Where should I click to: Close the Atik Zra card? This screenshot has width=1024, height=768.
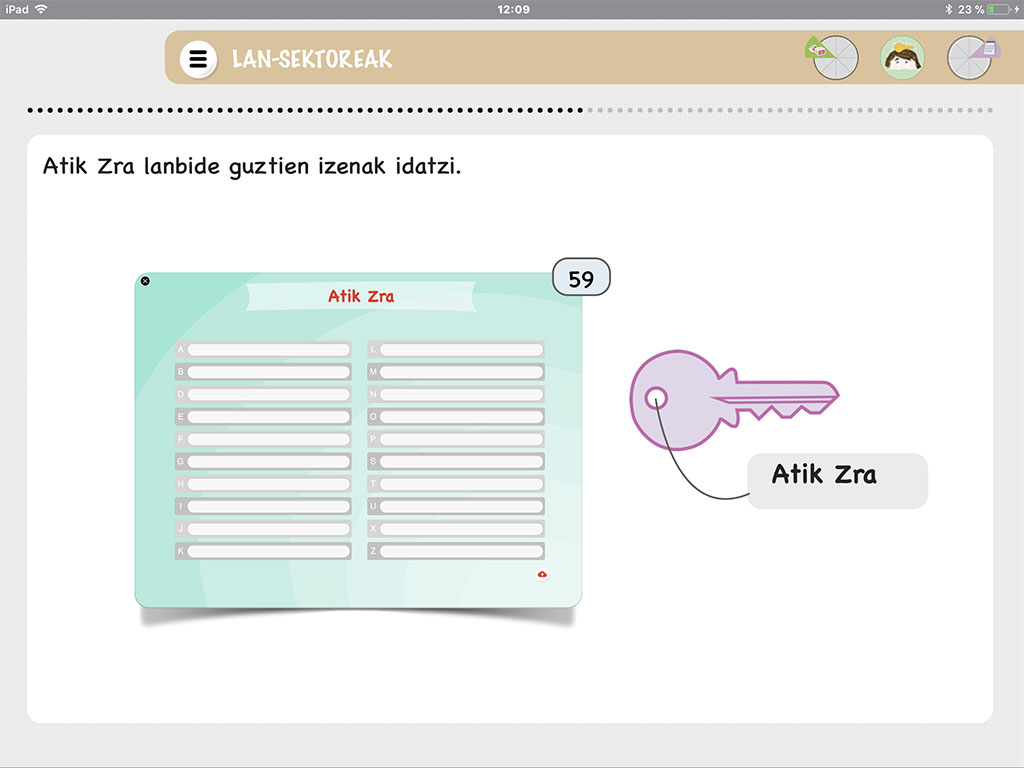point(145,281)
